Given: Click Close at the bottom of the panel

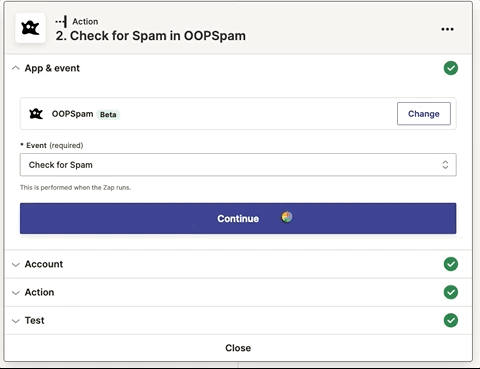Looking at the screenshot, I should pyautogui.click(x=238, y=348).
